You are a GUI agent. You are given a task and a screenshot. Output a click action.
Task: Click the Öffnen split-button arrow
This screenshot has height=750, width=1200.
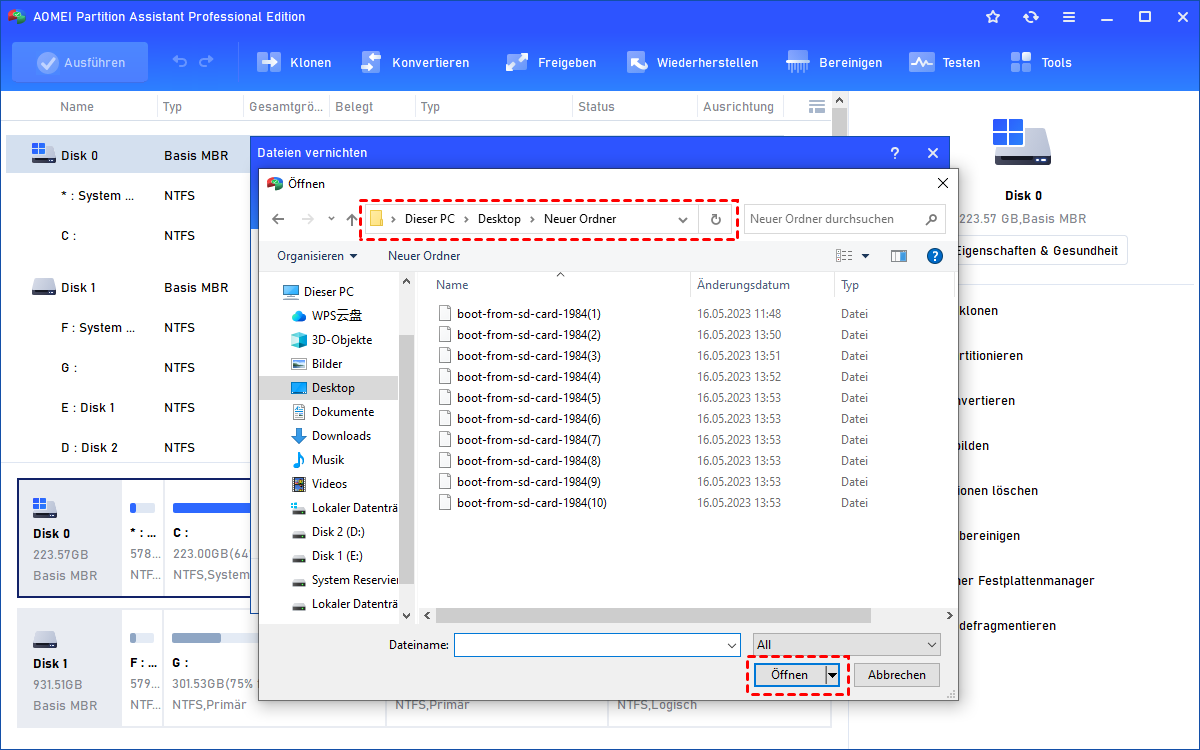coord(832,675)
